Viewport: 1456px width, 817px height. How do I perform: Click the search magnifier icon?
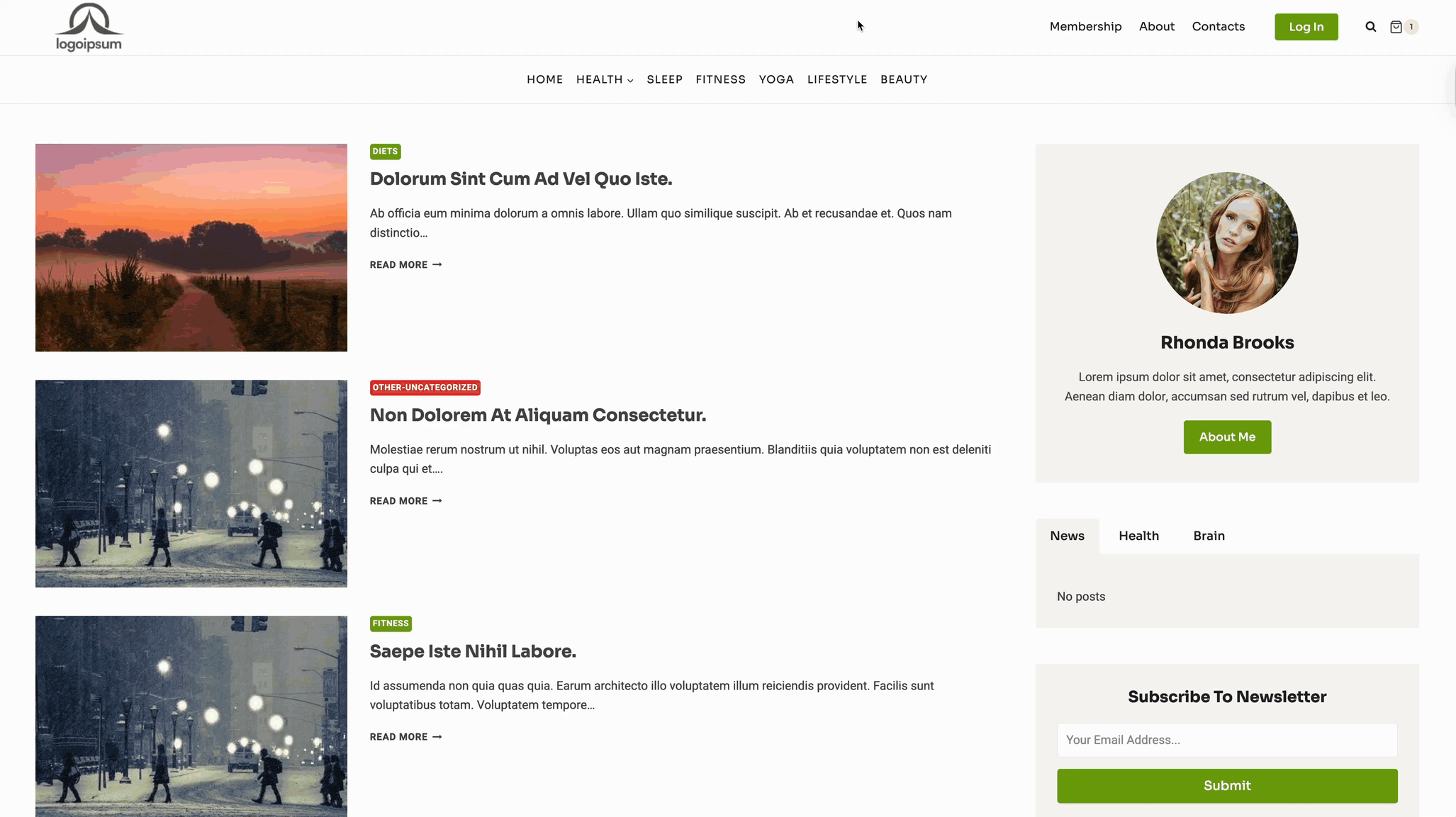click(1370, 27)
